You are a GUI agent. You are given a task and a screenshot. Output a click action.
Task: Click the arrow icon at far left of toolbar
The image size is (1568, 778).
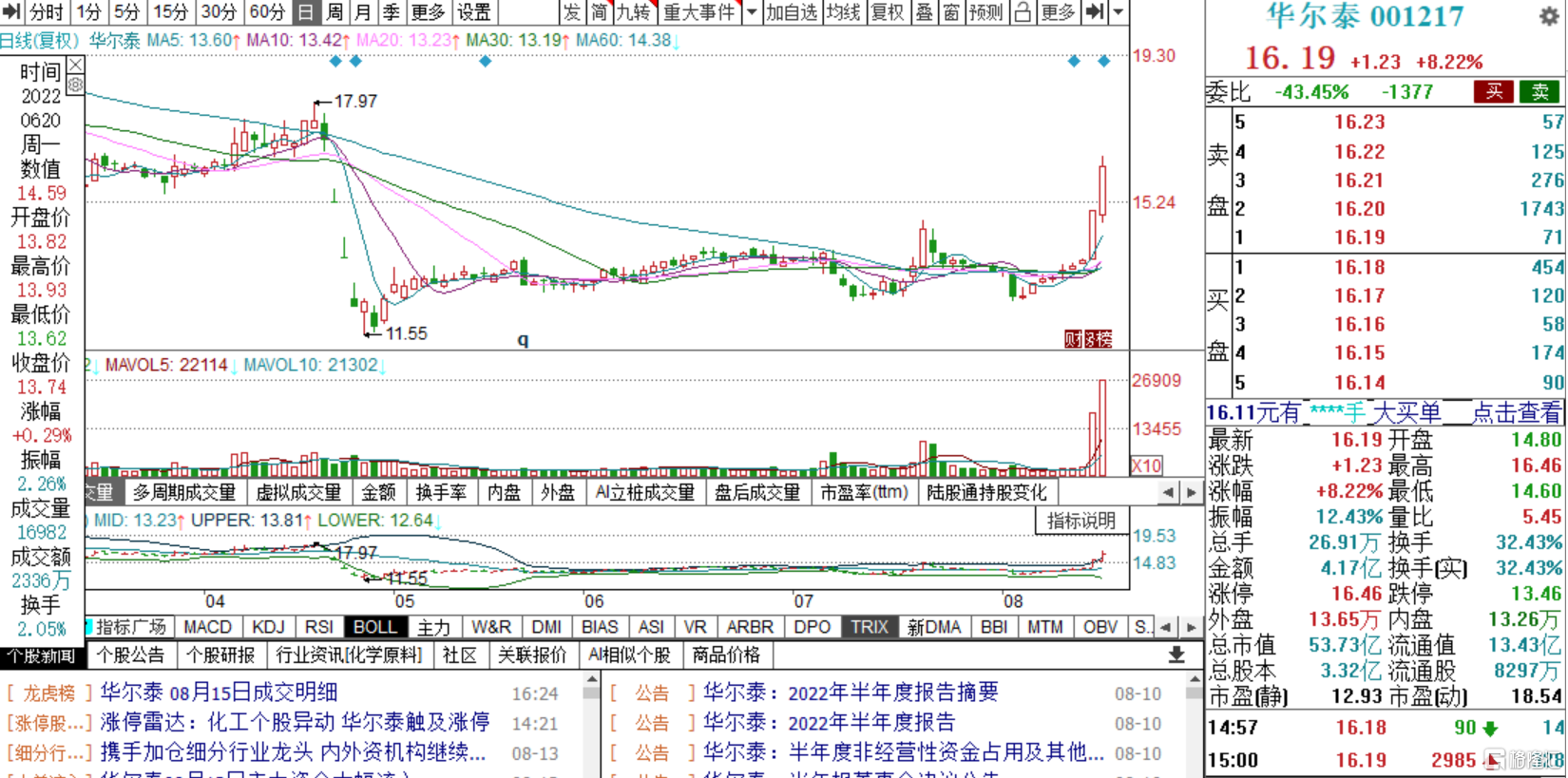click(11, 12)
